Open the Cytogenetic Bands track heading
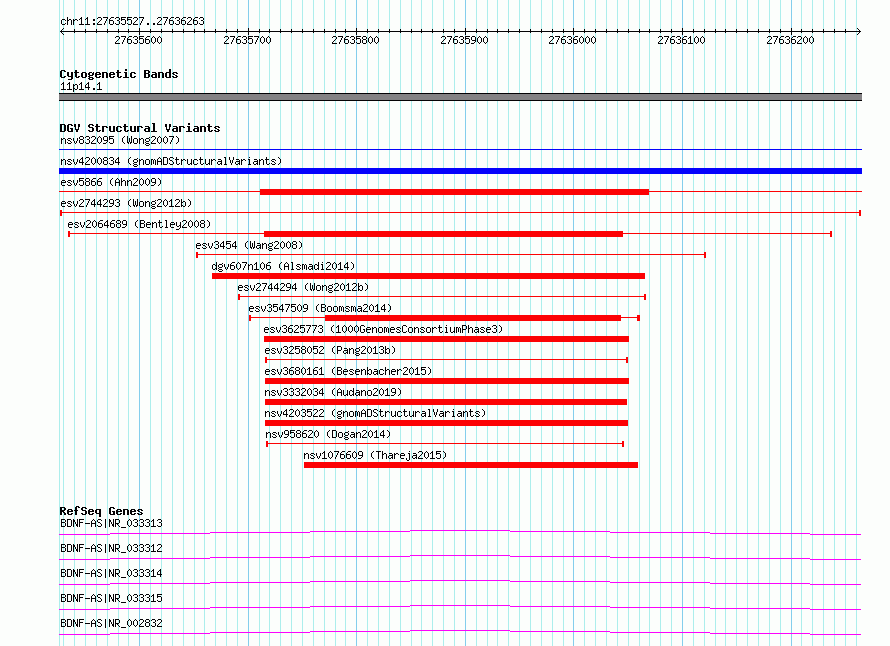This screenshot has height=646, width=890. coord(119,74)
